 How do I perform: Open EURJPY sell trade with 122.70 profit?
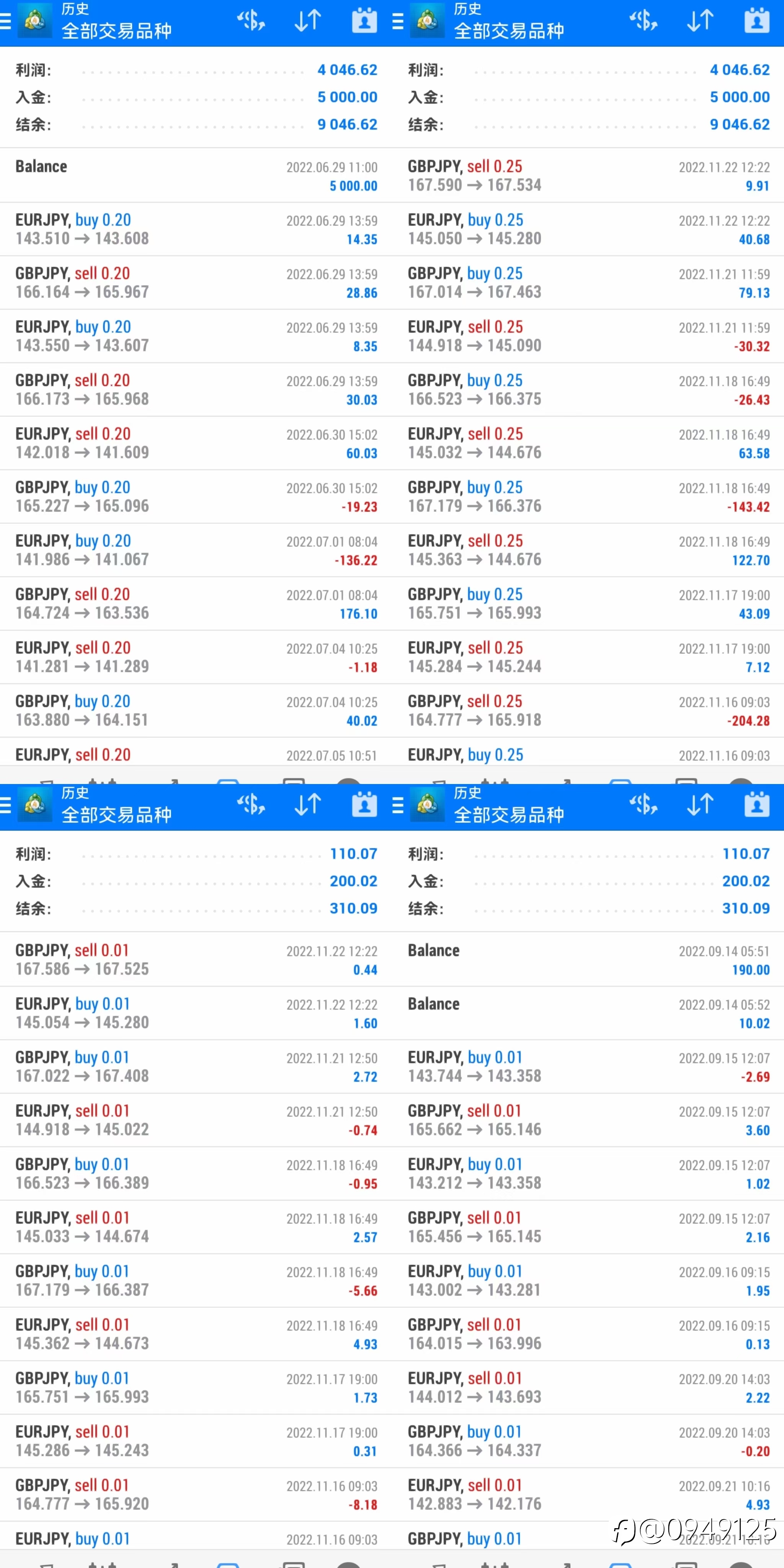click(x=588, y=550)
